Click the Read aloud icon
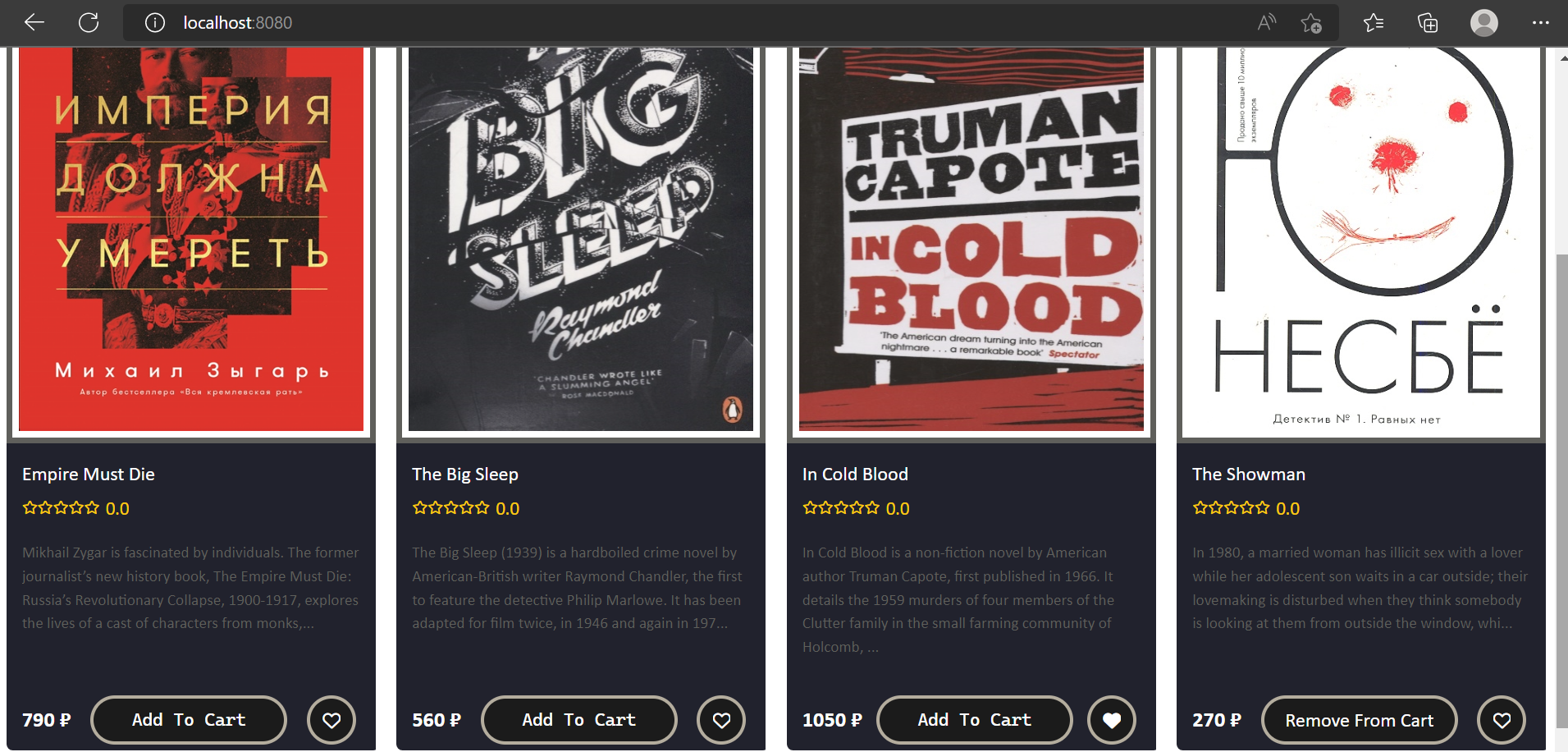Viewport: 1568px width, 752px height. tap(1267, 22)
